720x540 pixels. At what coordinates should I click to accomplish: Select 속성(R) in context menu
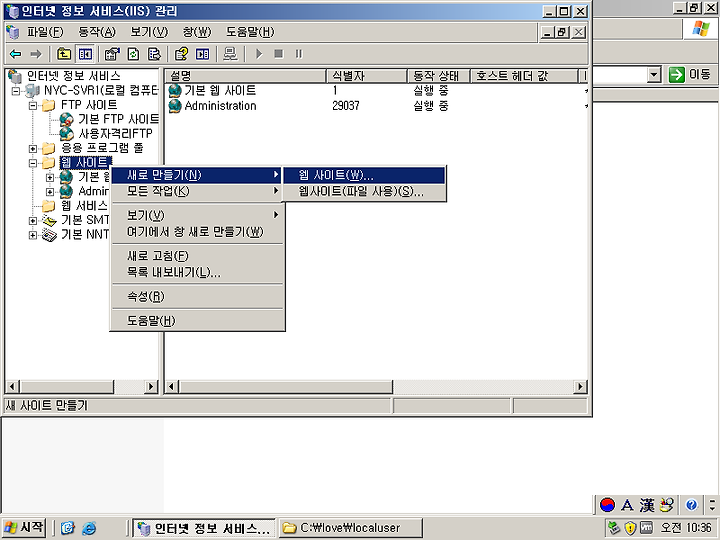tap(197, 297)
